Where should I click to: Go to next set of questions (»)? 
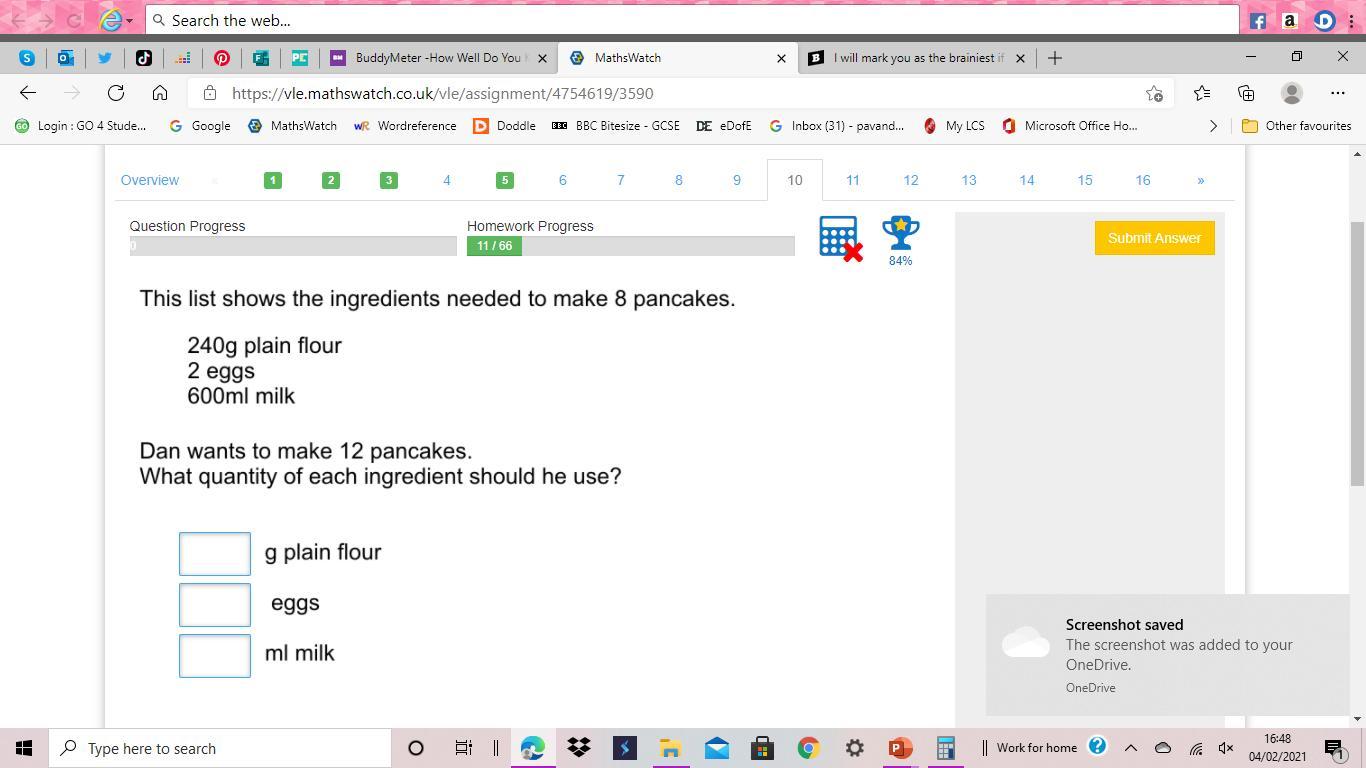[1201, 180]
